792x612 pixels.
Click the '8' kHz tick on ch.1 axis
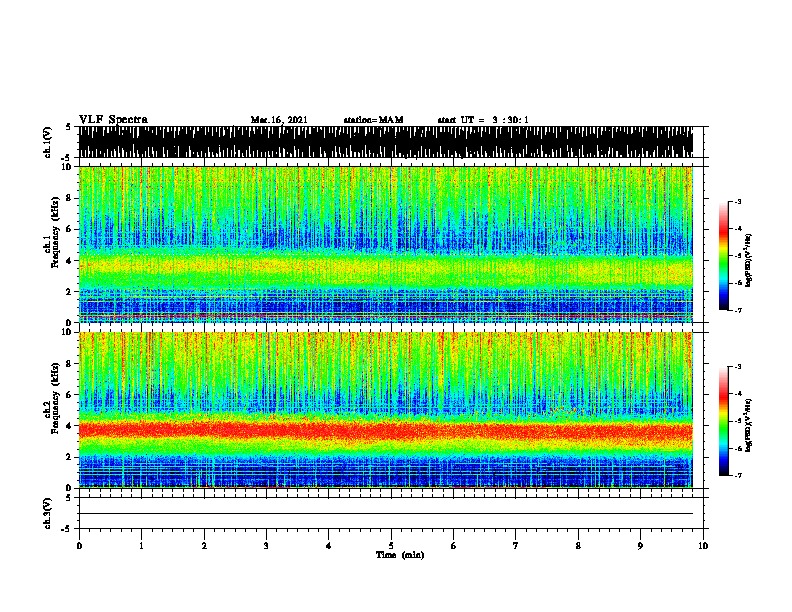point(69,198)
